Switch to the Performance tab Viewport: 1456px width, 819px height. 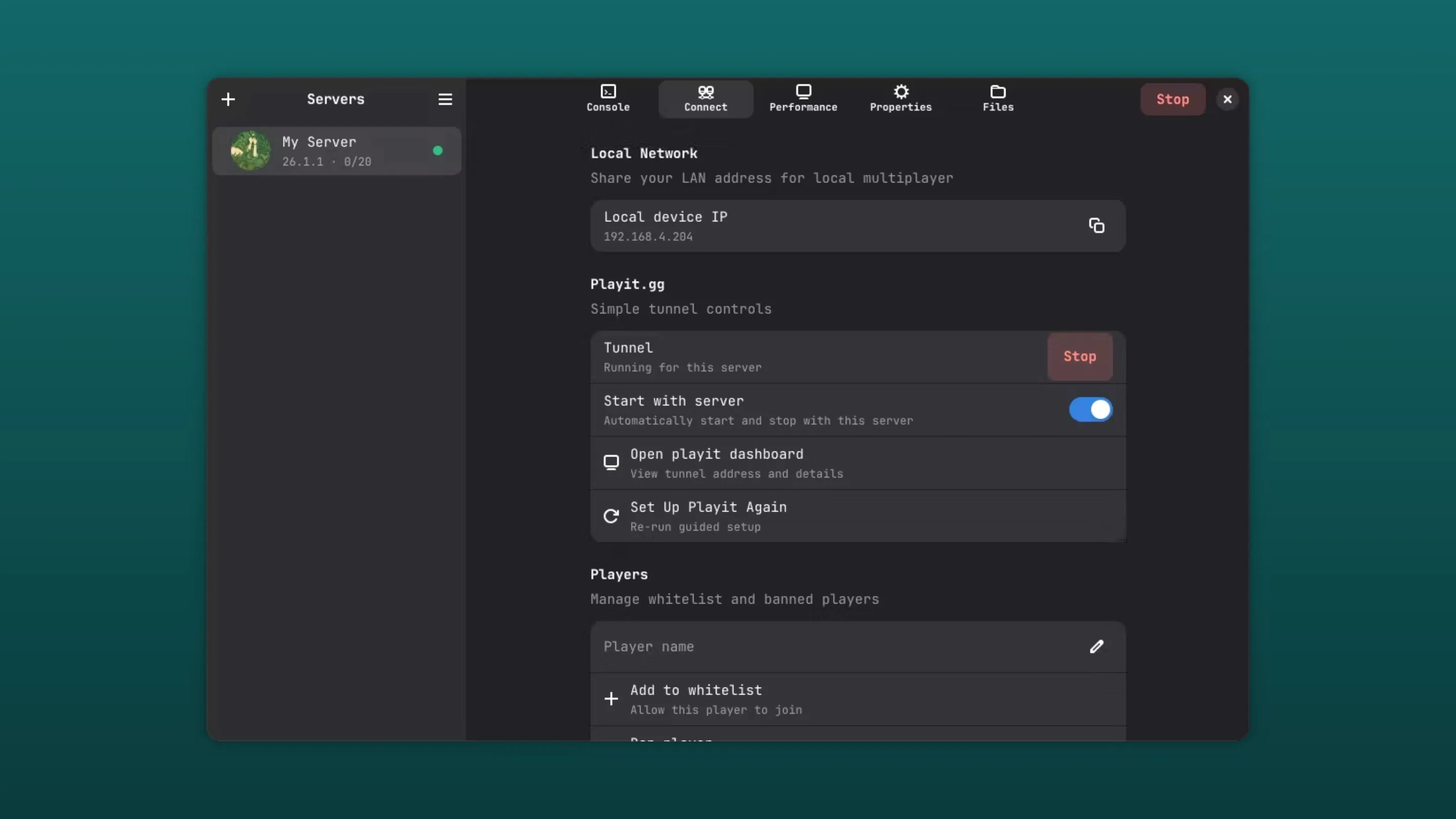pos(803,99)
